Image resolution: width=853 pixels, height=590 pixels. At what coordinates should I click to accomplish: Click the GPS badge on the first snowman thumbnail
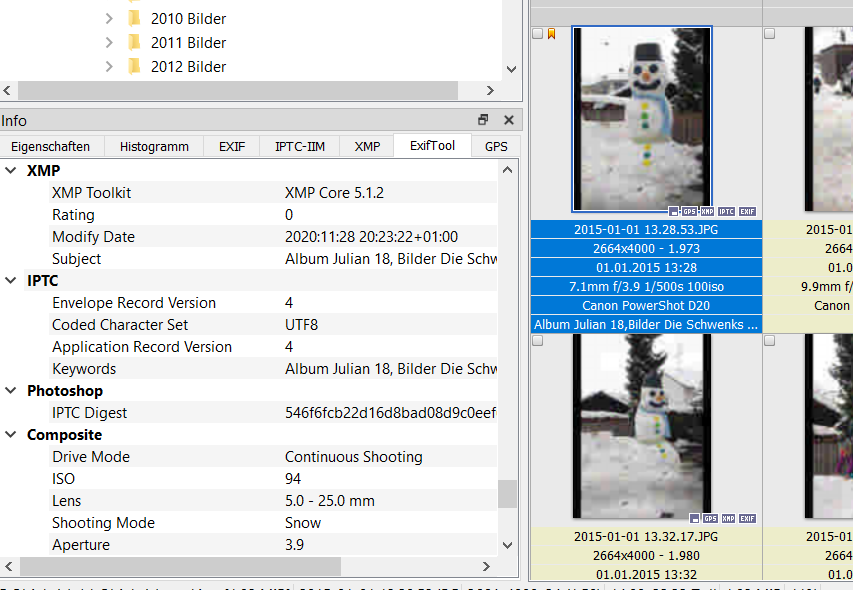click(x=689, y=212)
